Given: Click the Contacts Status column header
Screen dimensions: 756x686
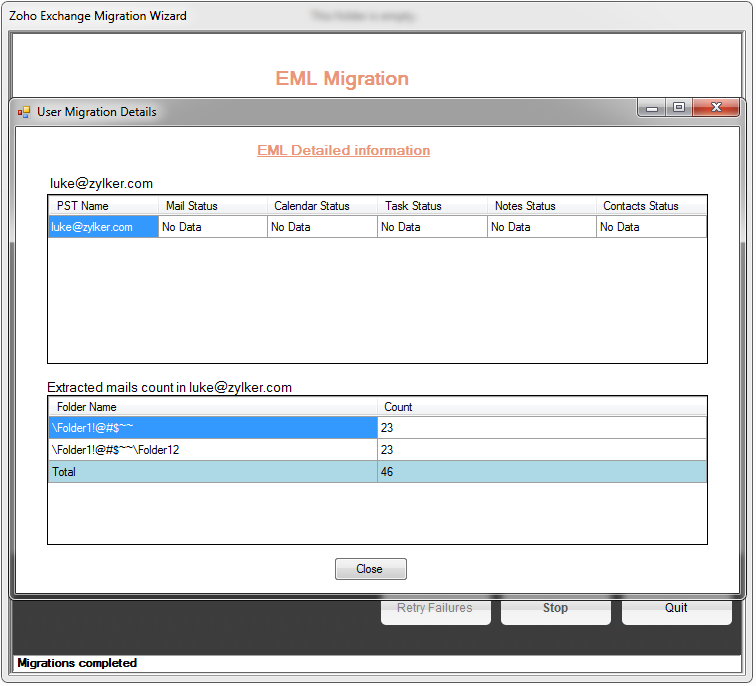Looking at the screenshot, I should point(651,206).
